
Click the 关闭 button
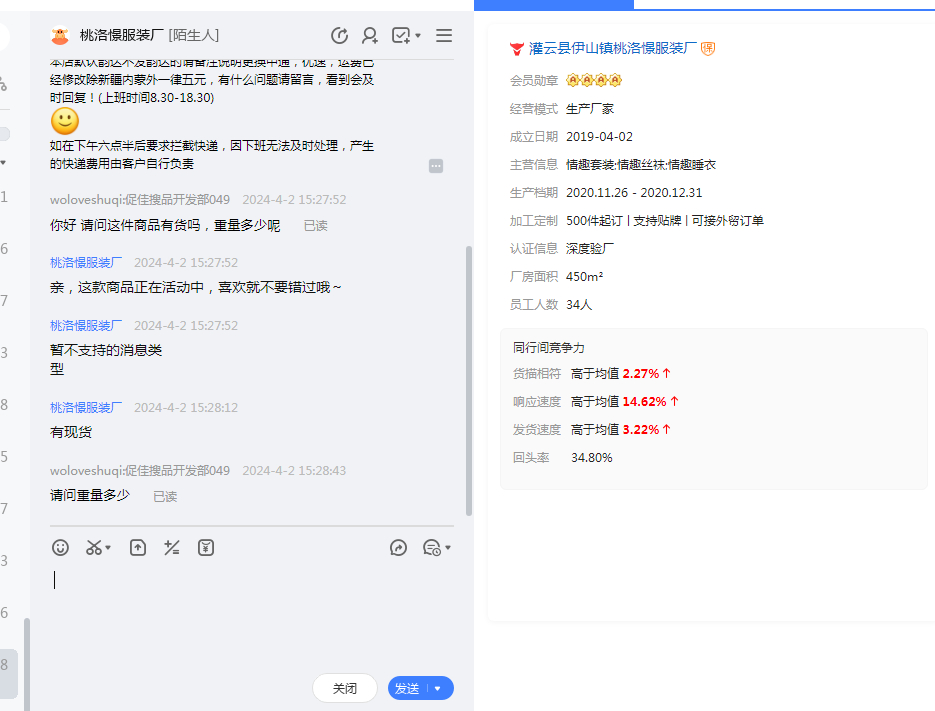pyautogui.click(x=345, y=688)
